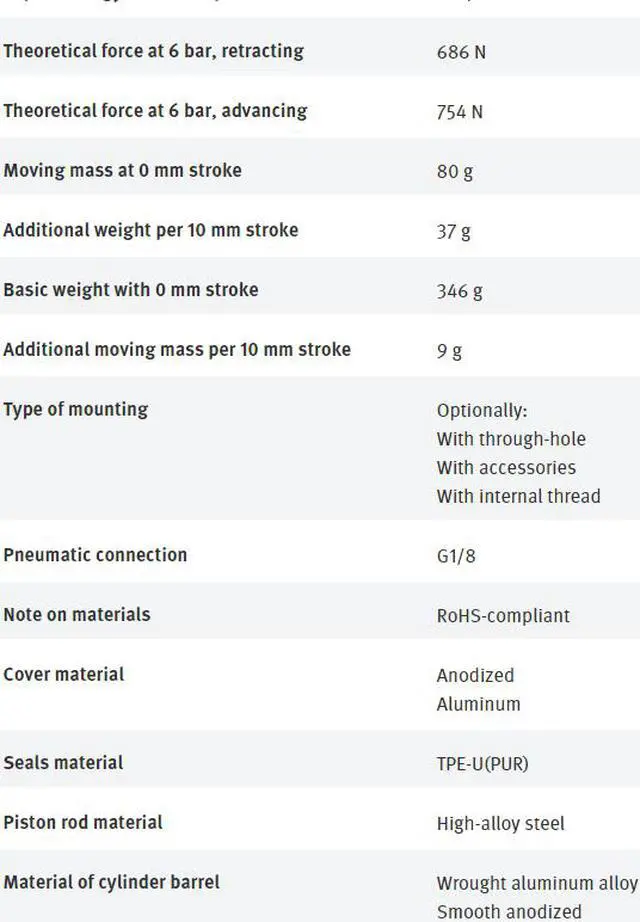
Task: Select the 686 N value
Action: click(x=461, y=52)
